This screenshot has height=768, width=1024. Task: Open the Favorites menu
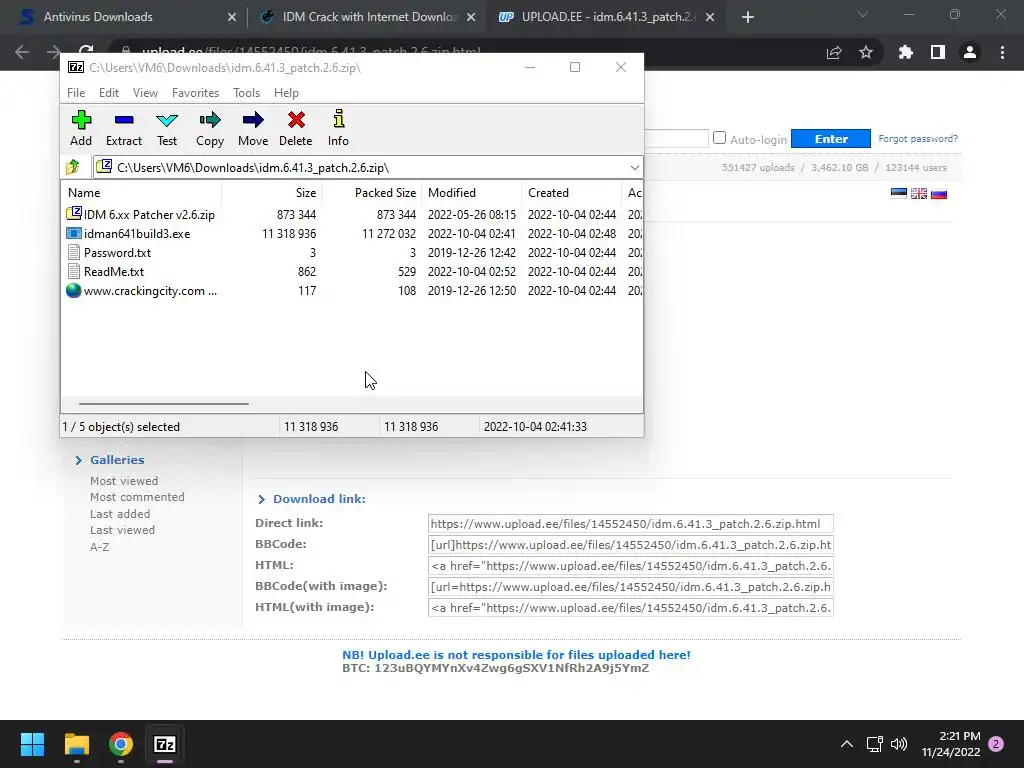point(195,93)
